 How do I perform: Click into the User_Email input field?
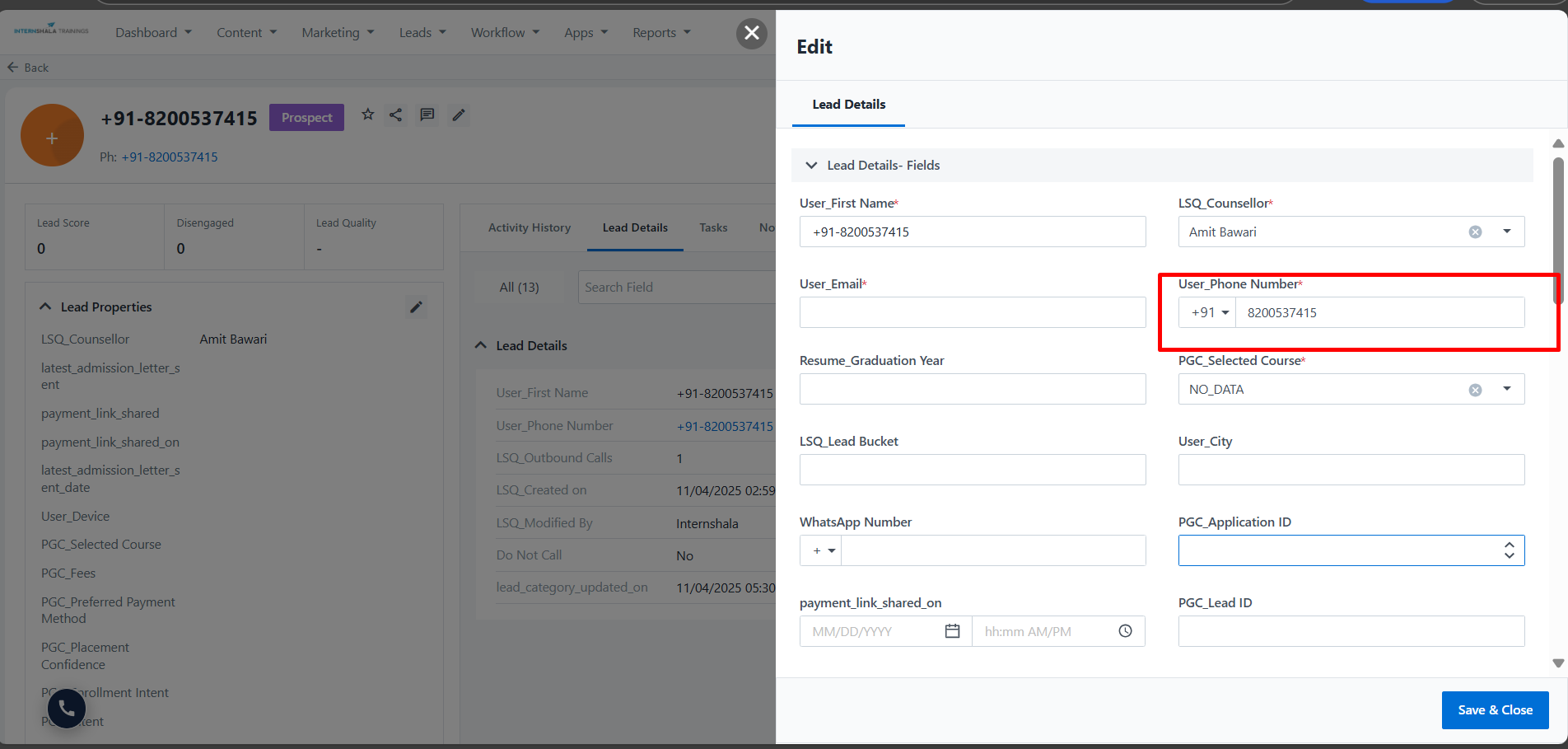point(972,313)
